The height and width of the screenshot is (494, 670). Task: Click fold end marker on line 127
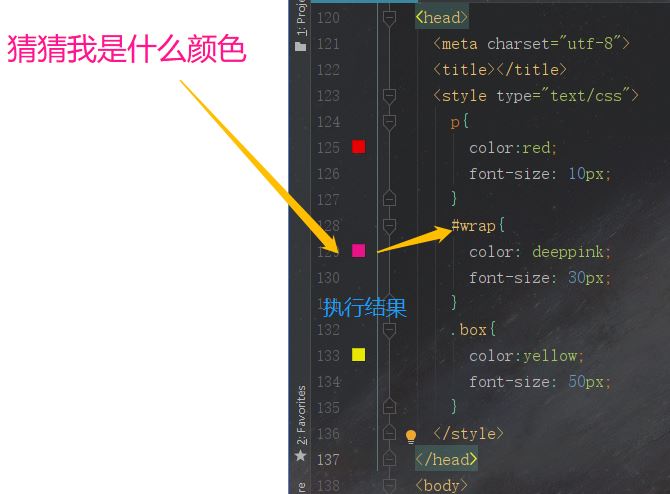[389, 199]
